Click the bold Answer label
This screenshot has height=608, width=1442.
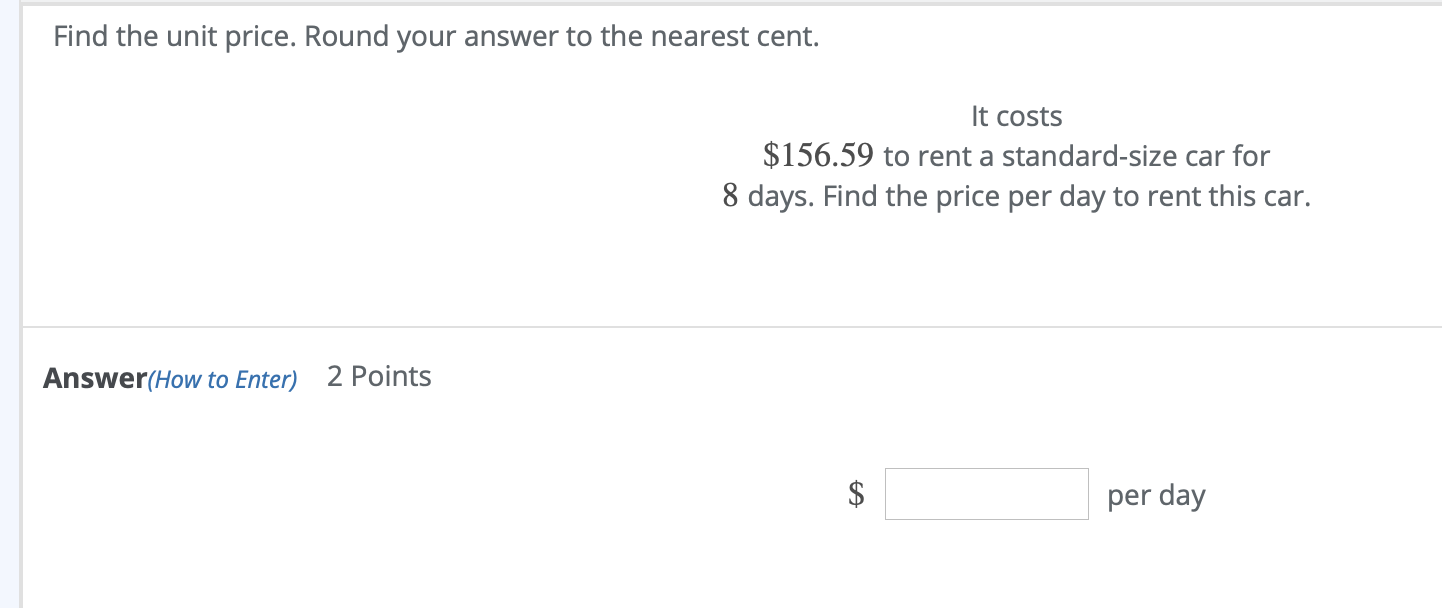point(94,379)
